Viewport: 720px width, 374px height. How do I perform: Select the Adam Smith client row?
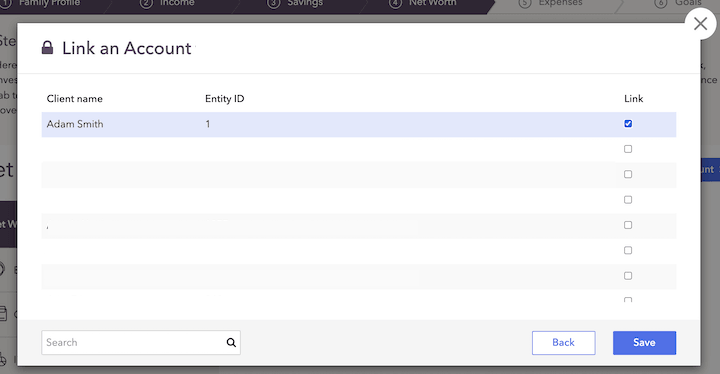point(359,124)
